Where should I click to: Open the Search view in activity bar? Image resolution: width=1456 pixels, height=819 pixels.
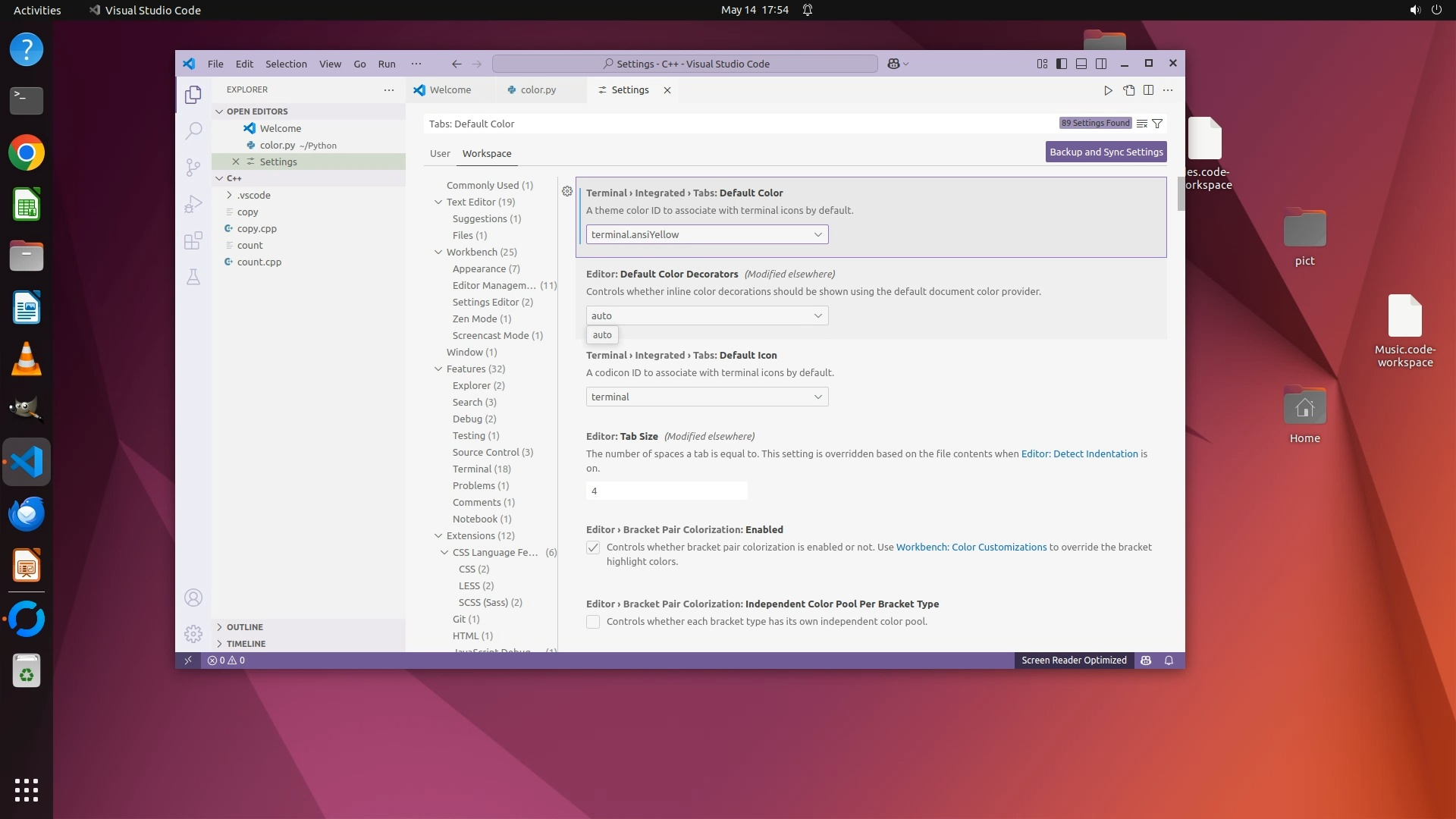pyautogui.click(x=193, y=130)
